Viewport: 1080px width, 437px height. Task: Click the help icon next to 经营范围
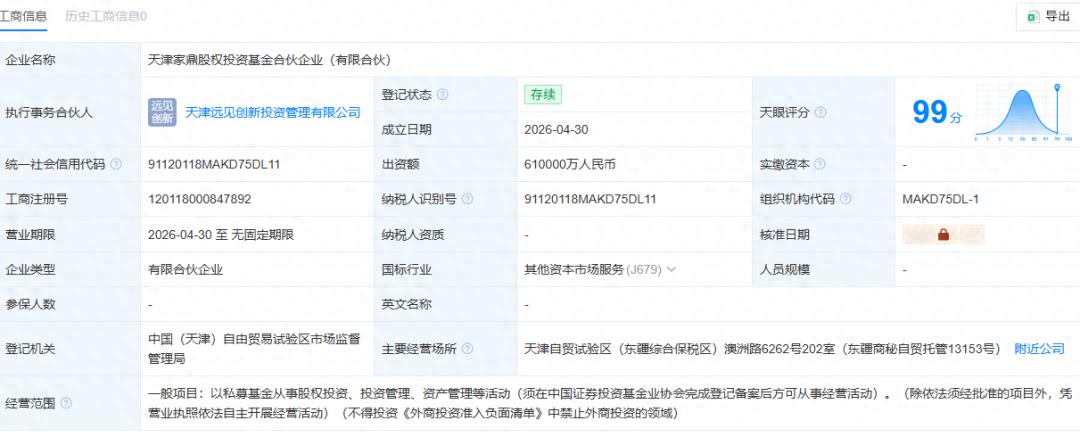[x=65, y=403]
